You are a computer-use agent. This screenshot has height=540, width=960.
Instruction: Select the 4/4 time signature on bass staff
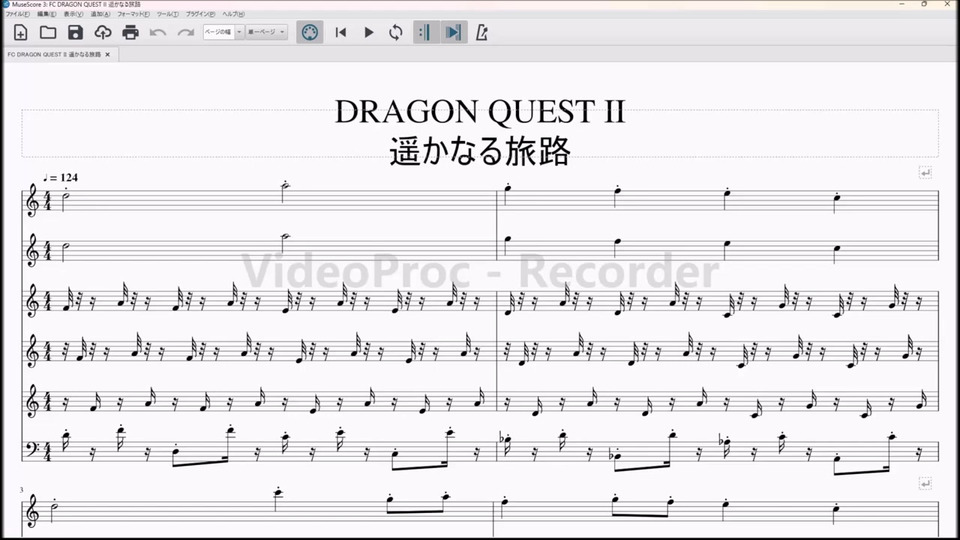(x=47, y=451)
